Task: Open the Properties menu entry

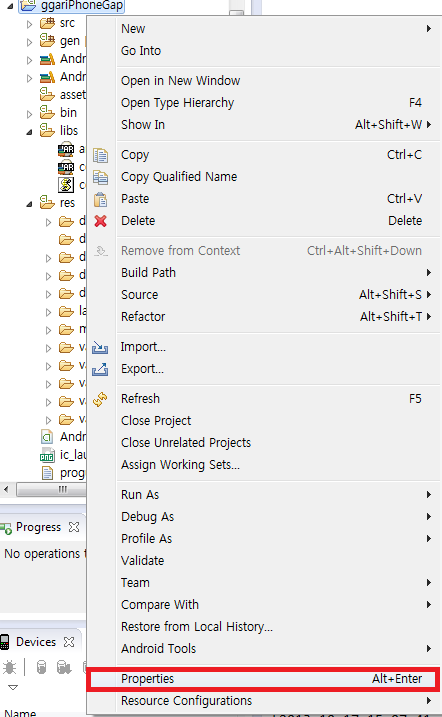Action: [x=263, y=679]
